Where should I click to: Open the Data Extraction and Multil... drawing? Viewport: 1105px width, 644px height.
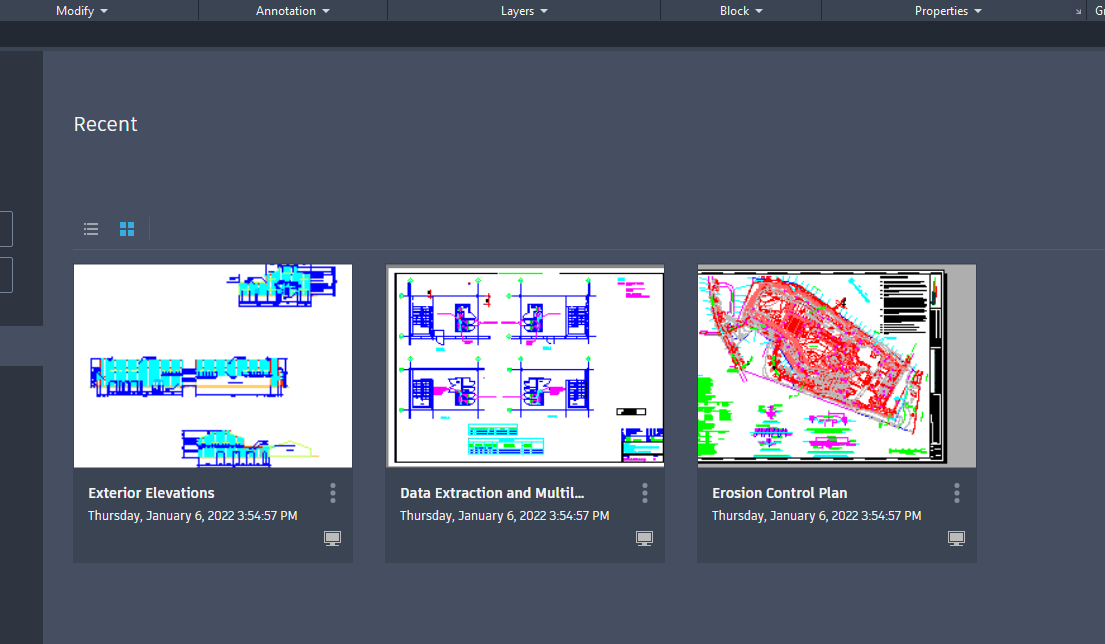tap(492, 493)
